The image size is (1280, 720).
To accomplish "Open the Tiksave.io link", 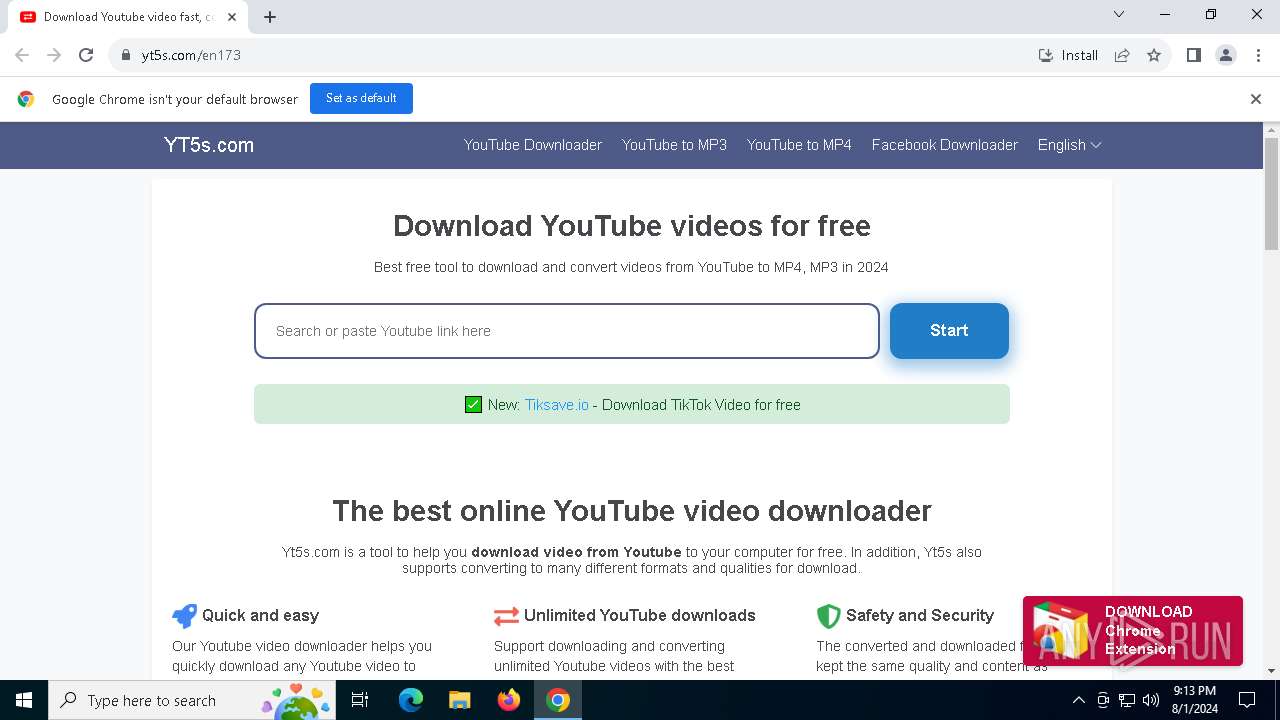I will coord(557,405).
